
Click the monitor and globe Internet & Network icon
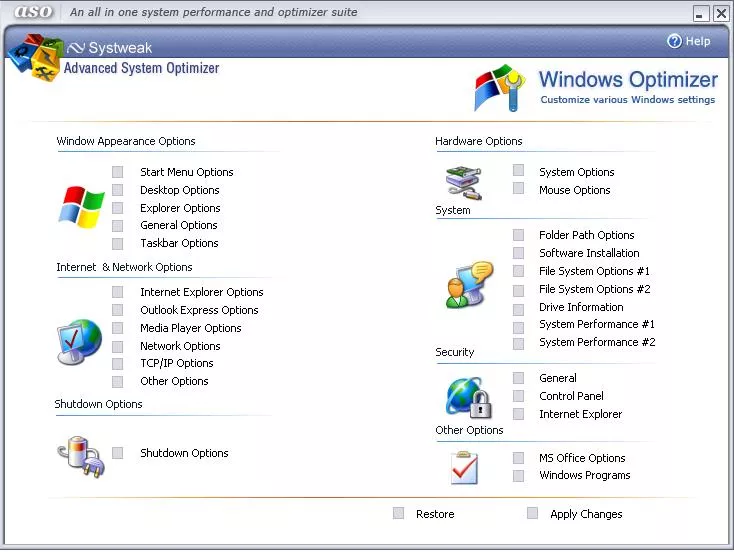pos(79,342)
